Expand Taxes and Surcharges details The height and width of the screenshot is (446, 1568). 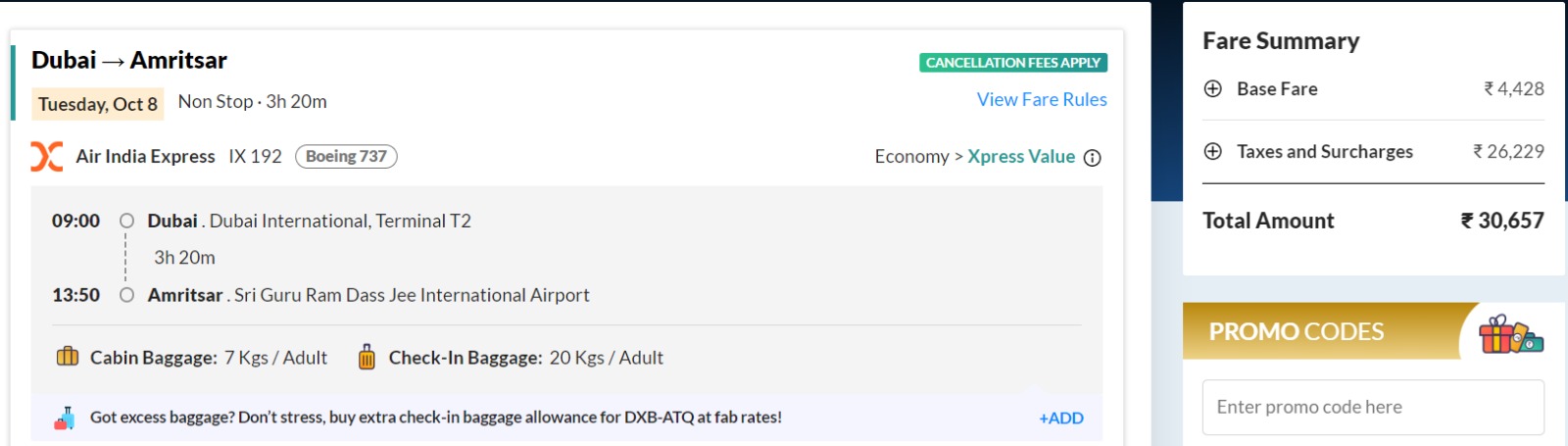[x=1213, y=152]
